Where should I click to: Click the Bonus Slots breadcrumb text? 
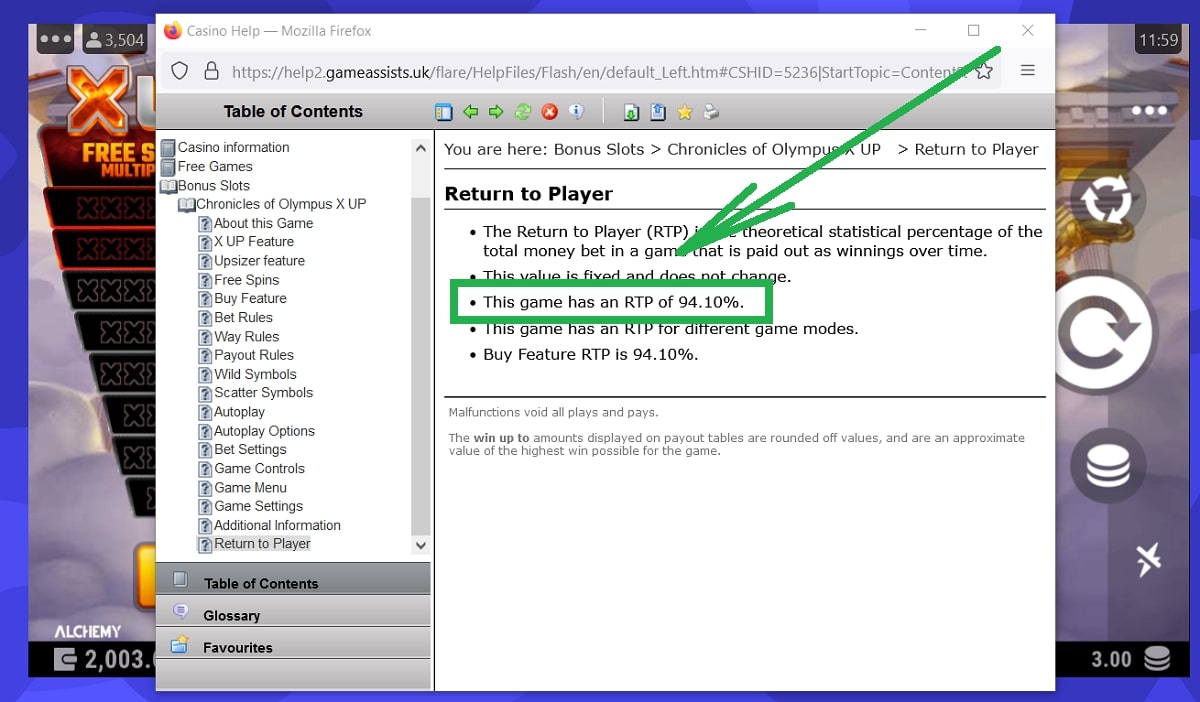[x=599, y=149]
